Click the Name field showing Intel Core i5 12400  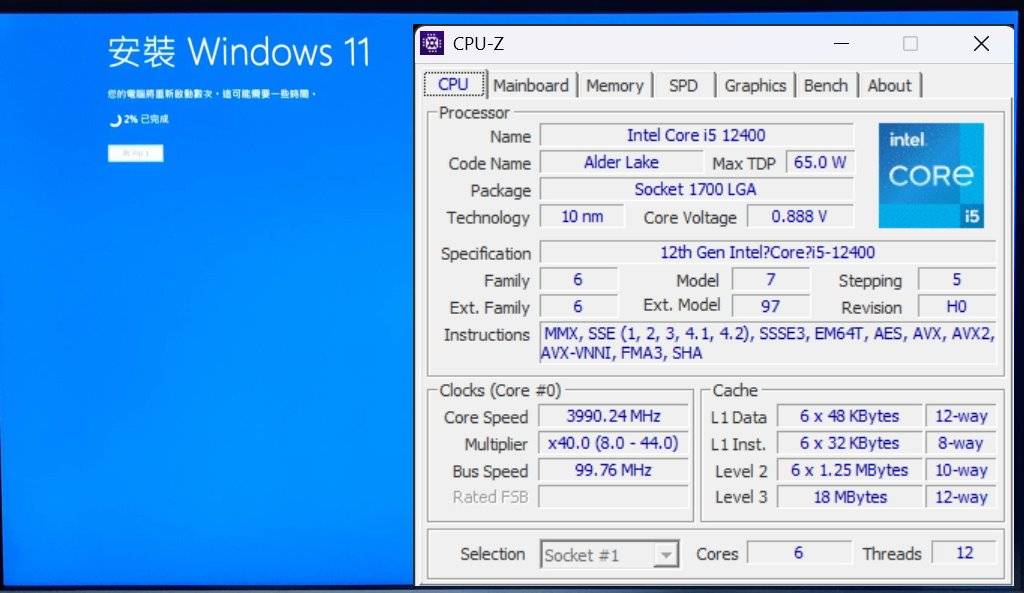[x=696, y=135]
